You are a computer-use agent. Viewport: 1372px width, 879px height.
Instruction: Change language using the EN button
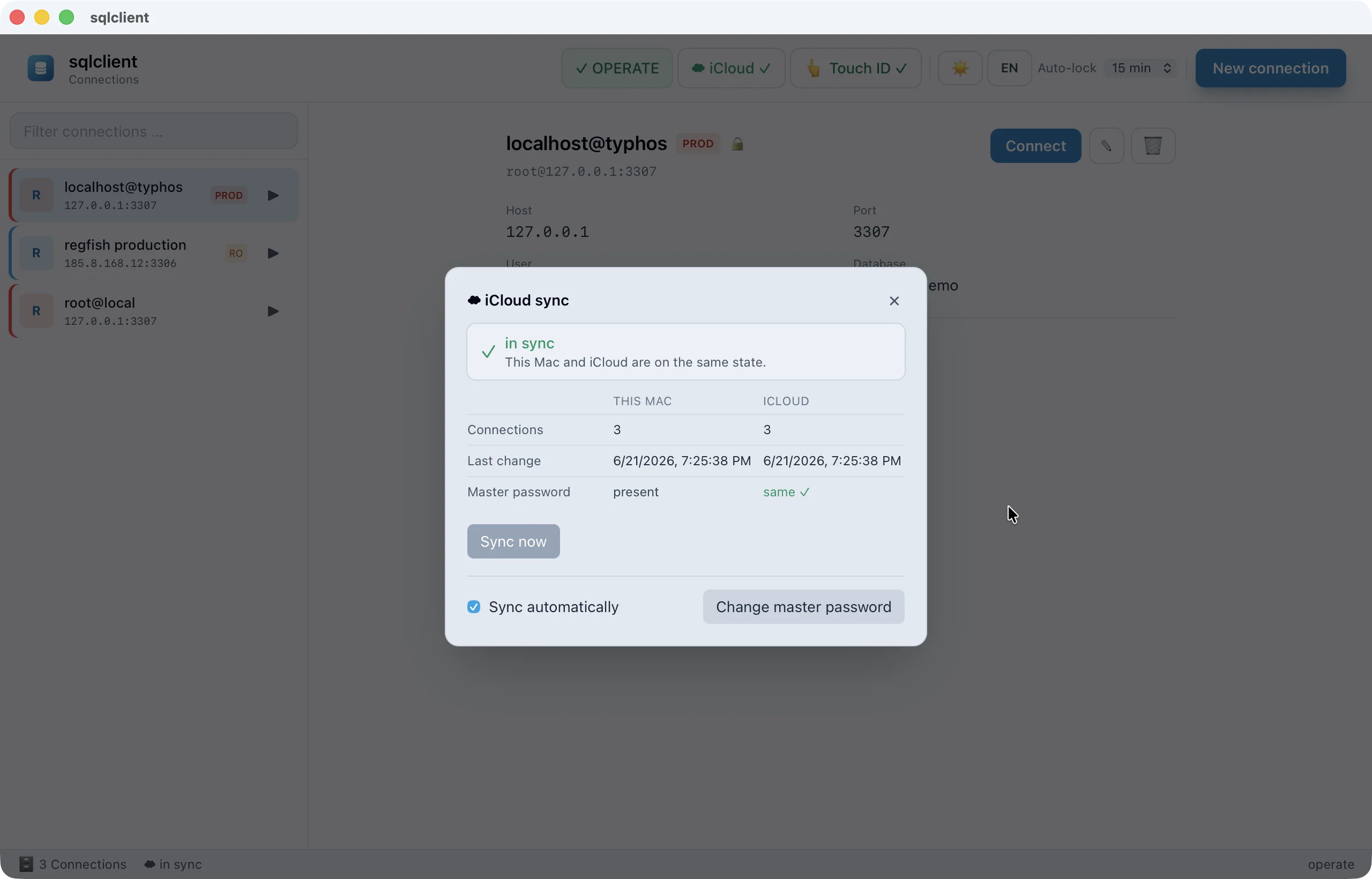1009,68
